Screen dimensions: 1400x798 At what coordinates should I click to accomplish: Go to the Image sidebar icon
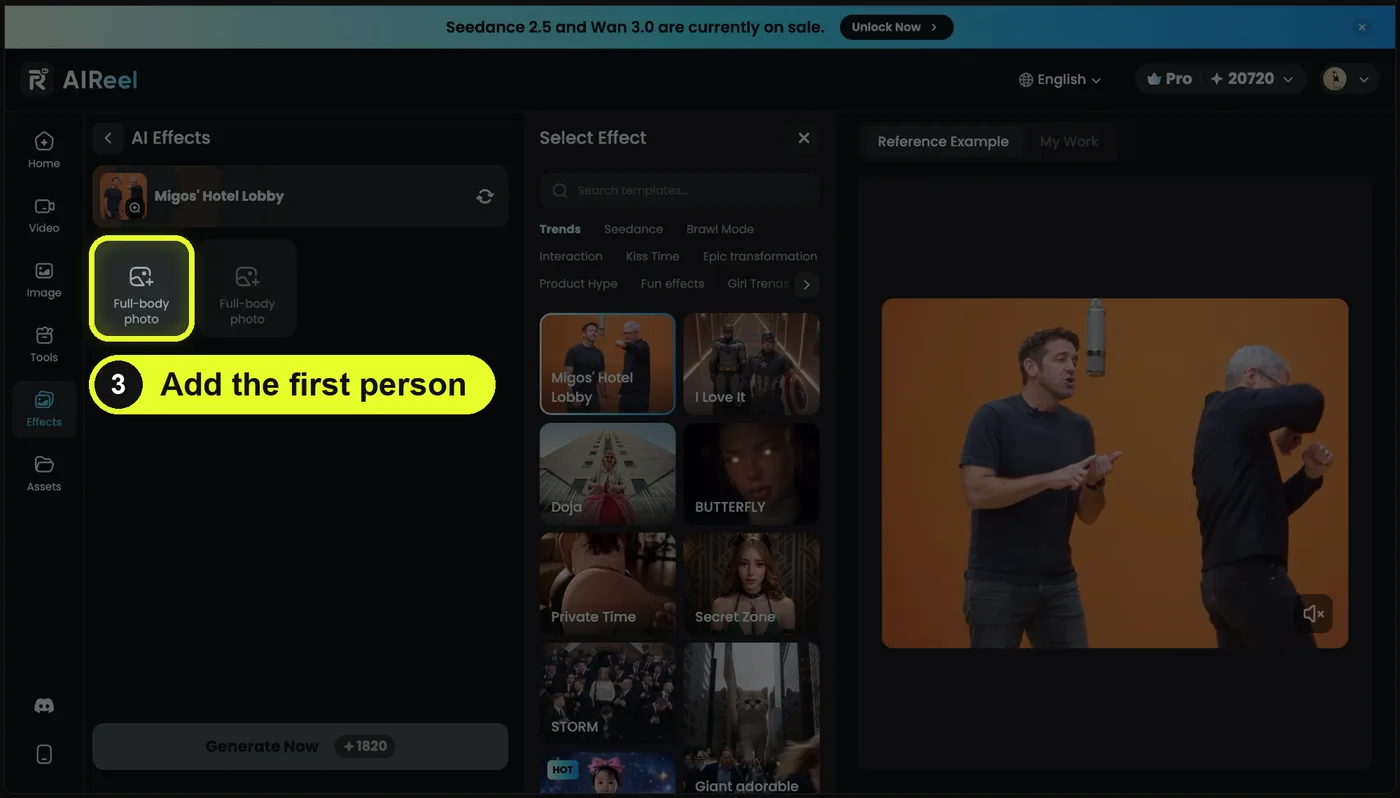coord(44,280)
